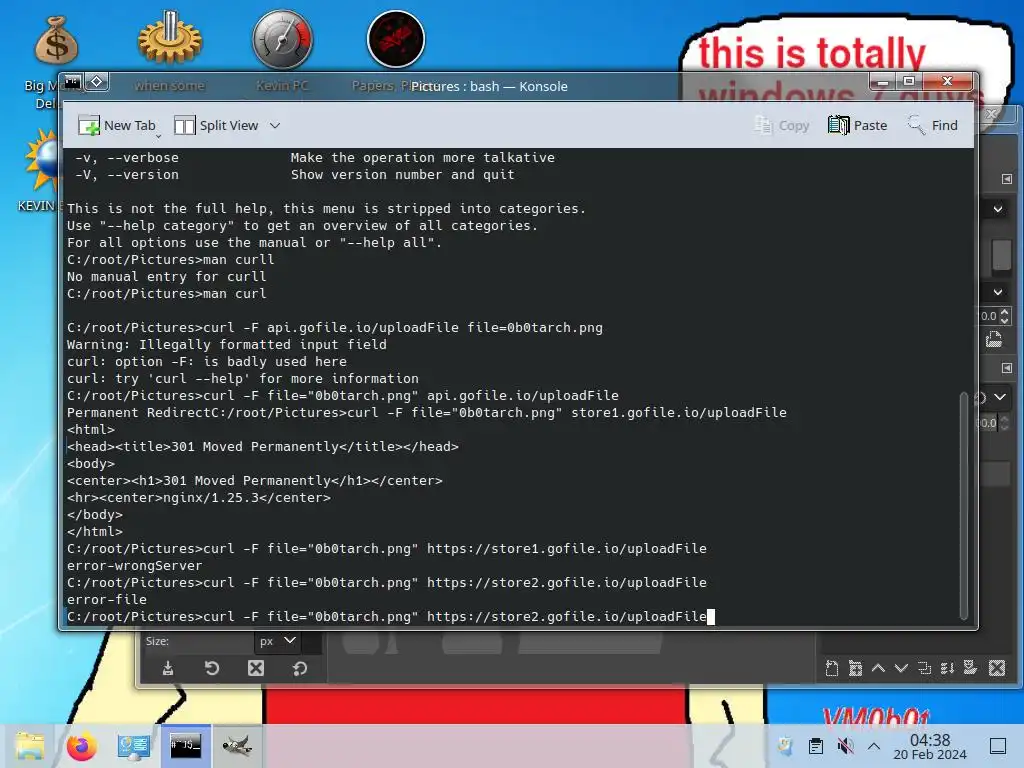Viewport: 1024px width, 768px height.
Task: Click the terminal command input line
Action: [391, 616]
